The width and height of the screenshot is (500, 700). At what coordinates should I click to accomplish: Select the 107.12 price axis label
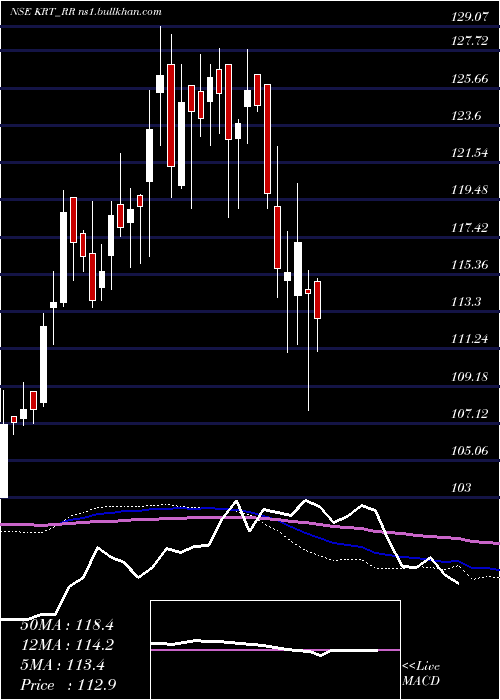click(x=470, y=414)
